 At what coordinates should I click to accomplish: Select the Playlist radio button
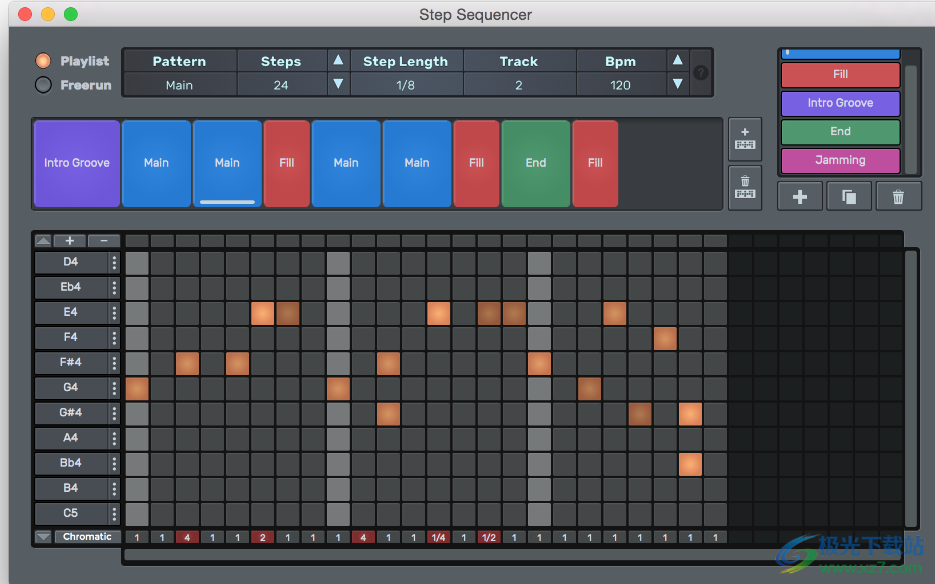coord(44,60)
